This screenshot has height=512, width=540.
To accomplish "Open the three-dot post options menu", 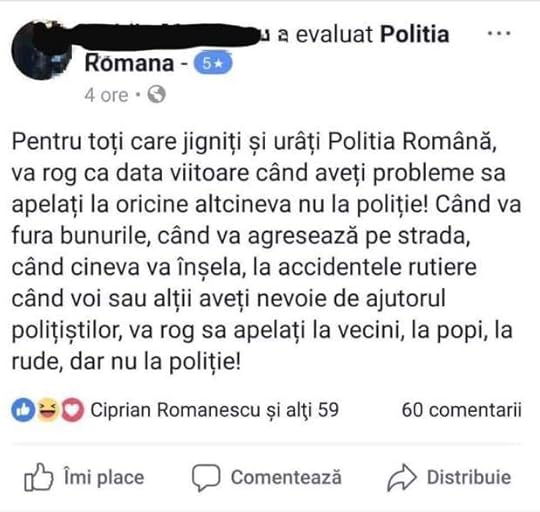I will pos(499,33).
